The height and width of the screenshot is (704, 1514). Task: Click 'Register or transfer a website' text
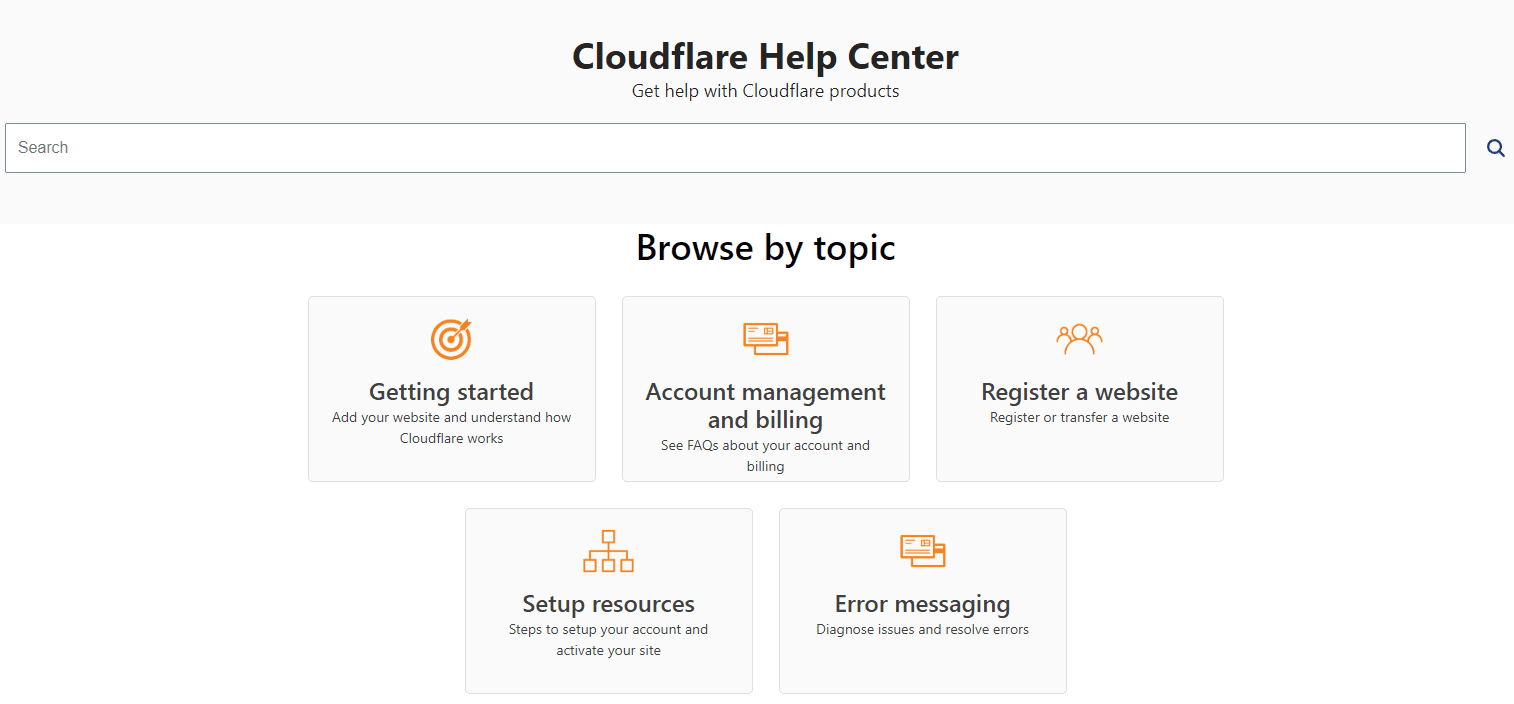pos(1079,418)
